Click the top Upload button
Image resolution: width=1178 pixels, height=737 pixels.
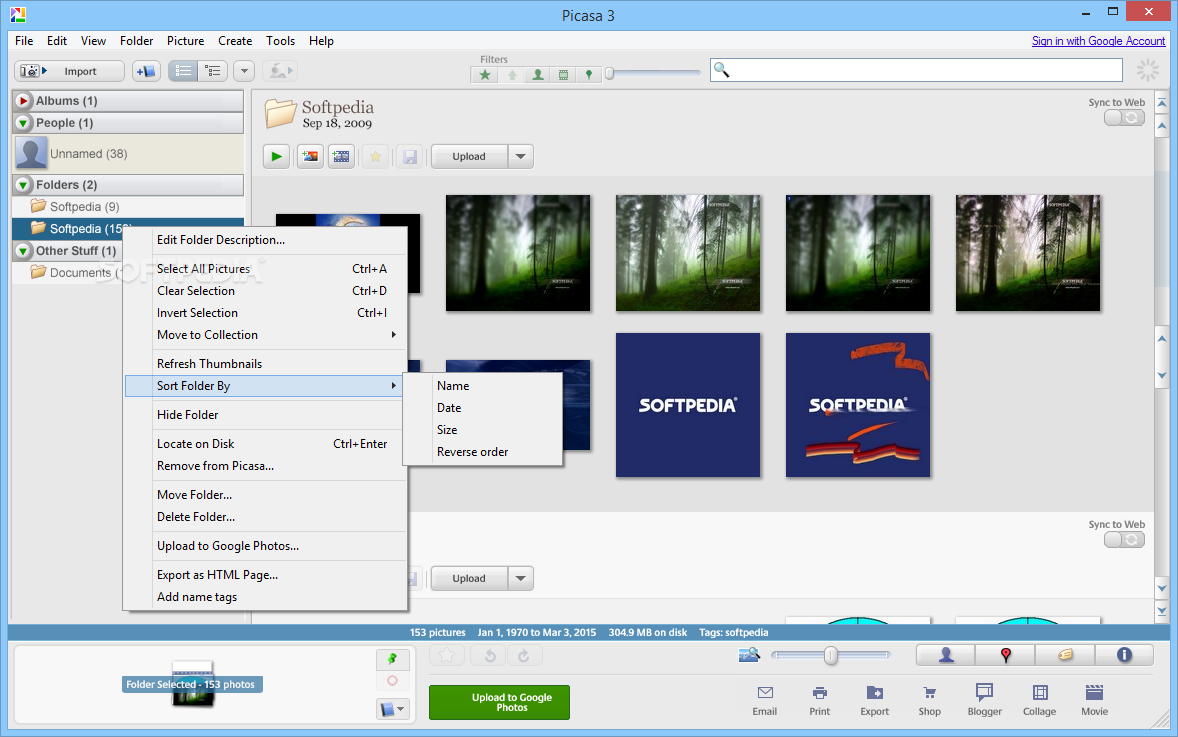coord(469,156)
